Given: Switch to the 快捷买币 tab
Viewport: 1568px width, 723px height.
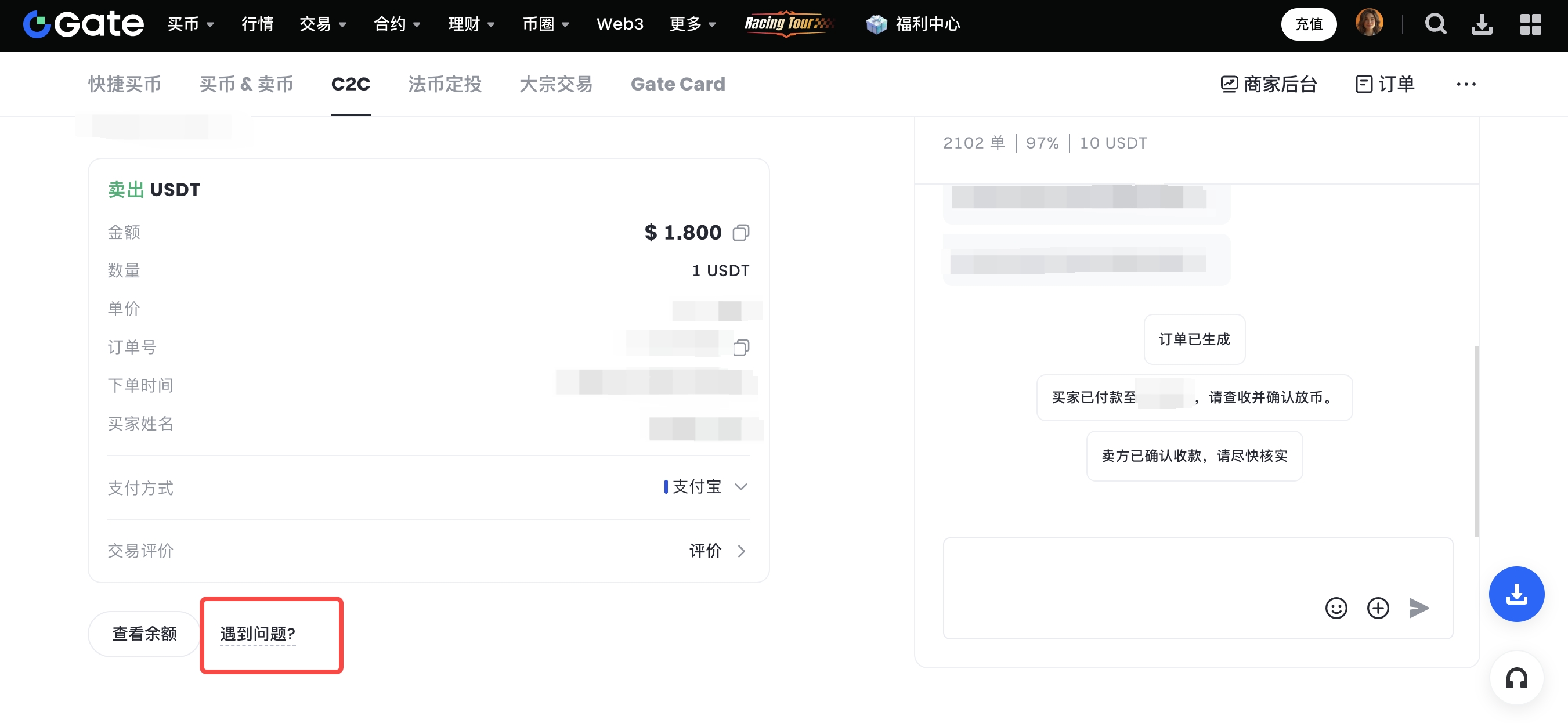Looking at the screenshot, I should 124,84.
